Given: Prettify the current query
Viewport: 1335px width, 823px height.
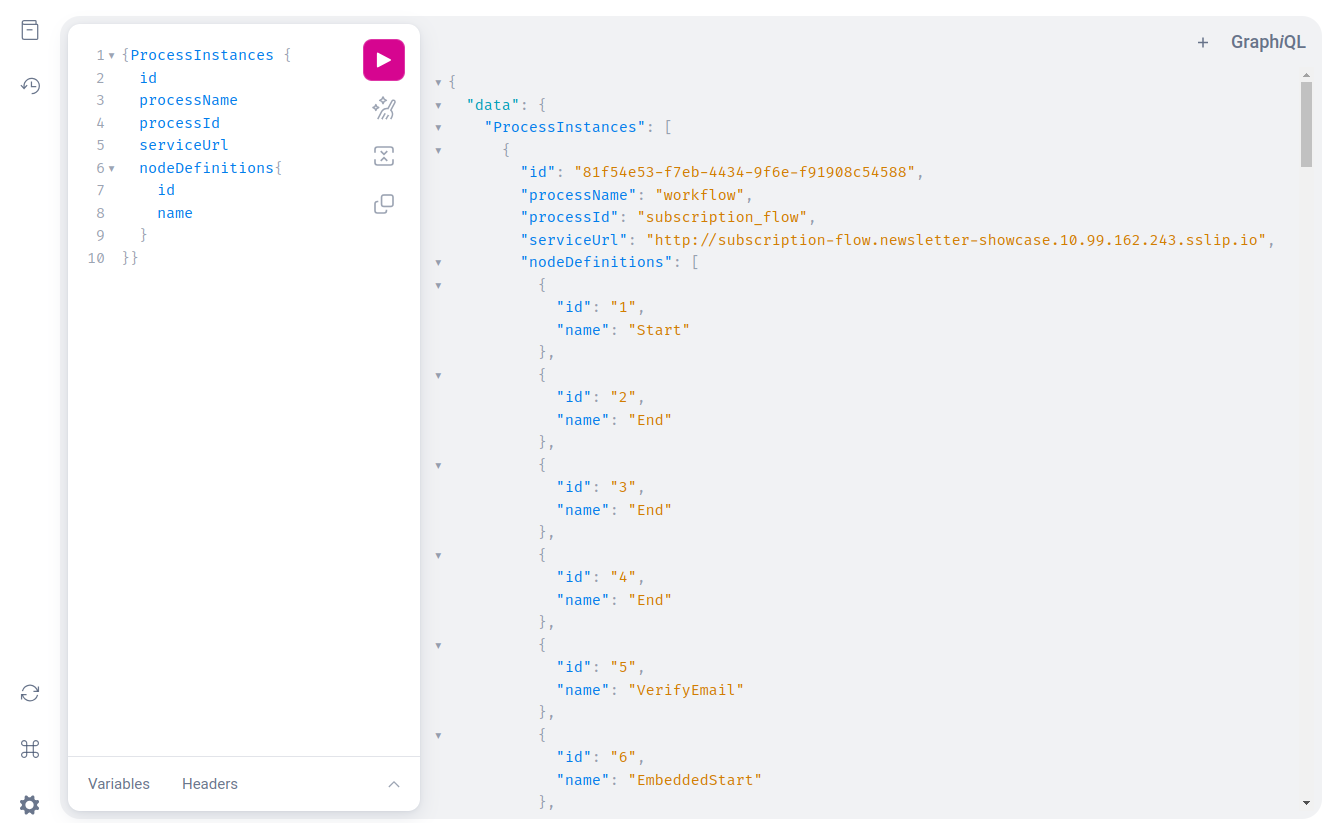Looking at the screenshot, I should click(x=384, y=109).
